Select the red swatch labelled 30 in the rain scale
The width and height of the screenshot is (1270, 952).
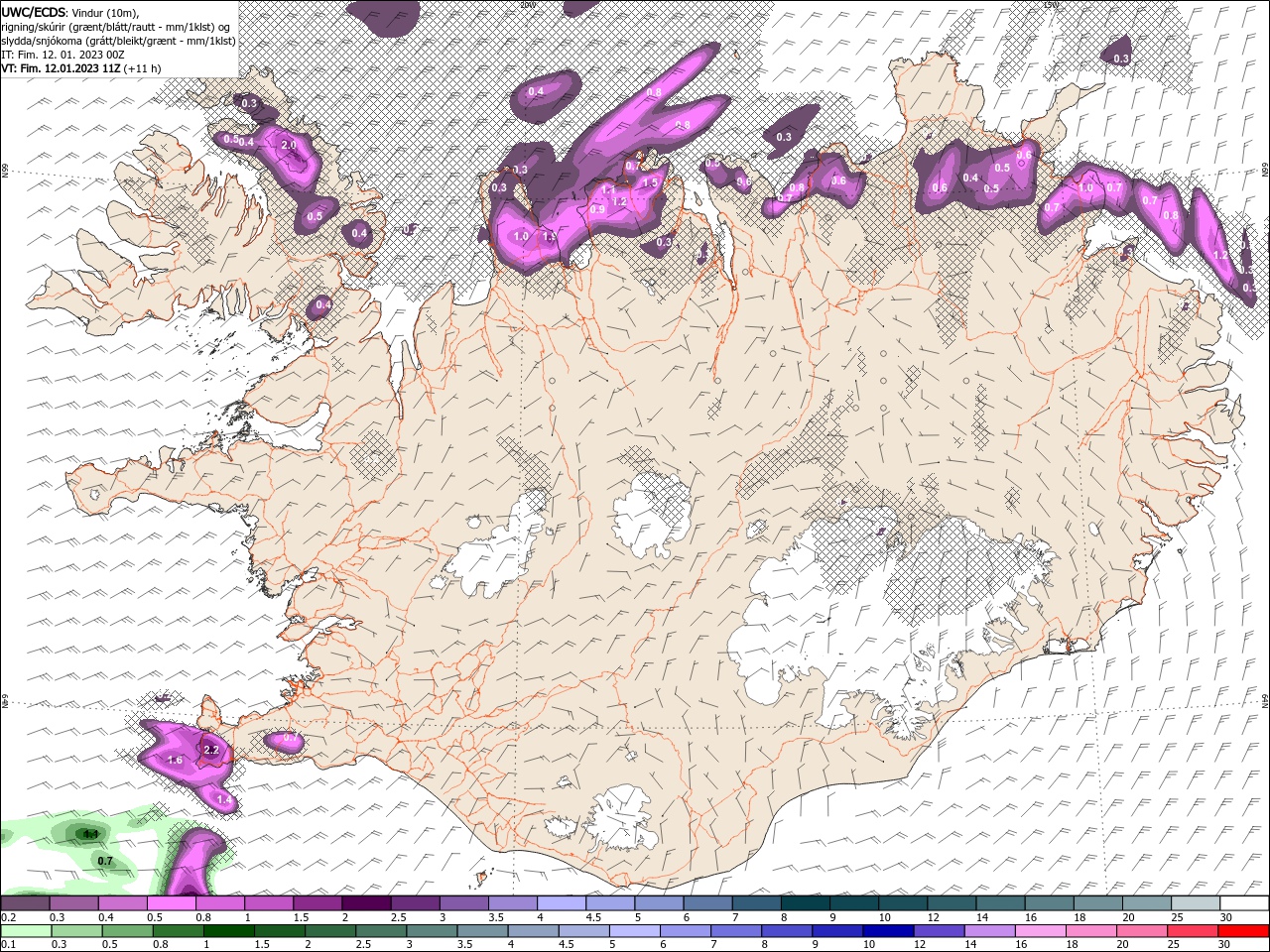click(1243, 931)
